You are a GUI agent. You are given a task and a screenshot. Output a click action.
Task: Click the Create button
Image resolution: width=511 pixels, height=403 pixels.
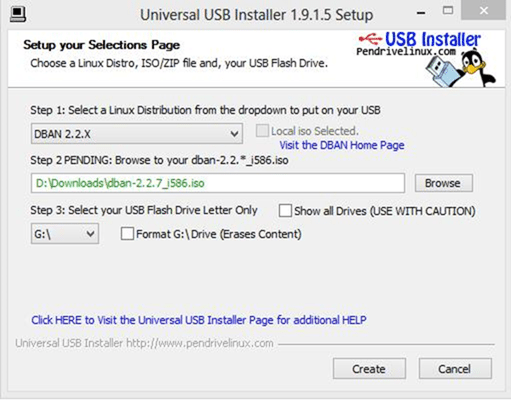[x=369, y=369]
